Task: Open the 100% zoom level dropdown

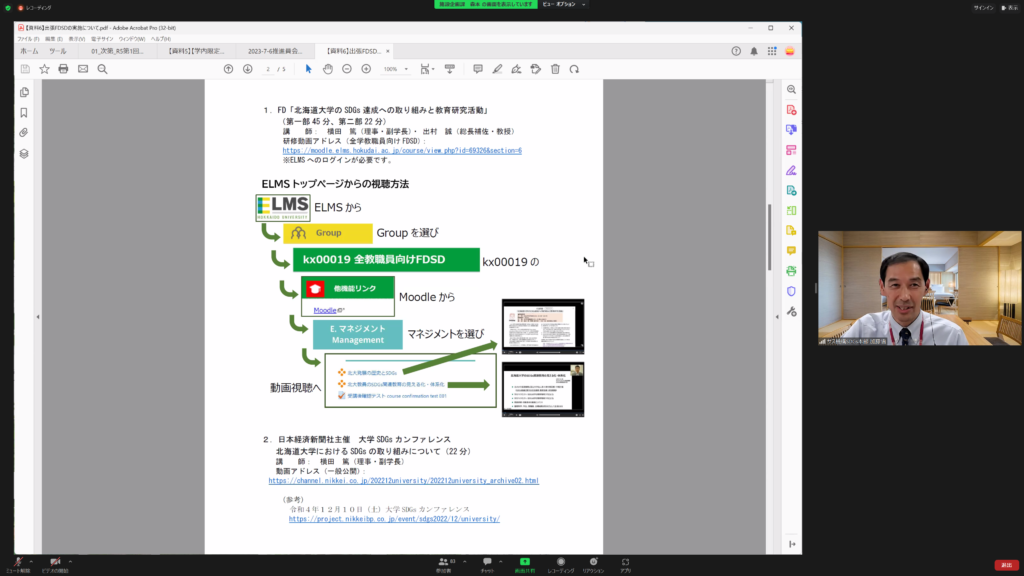Action: pos(396,69)
